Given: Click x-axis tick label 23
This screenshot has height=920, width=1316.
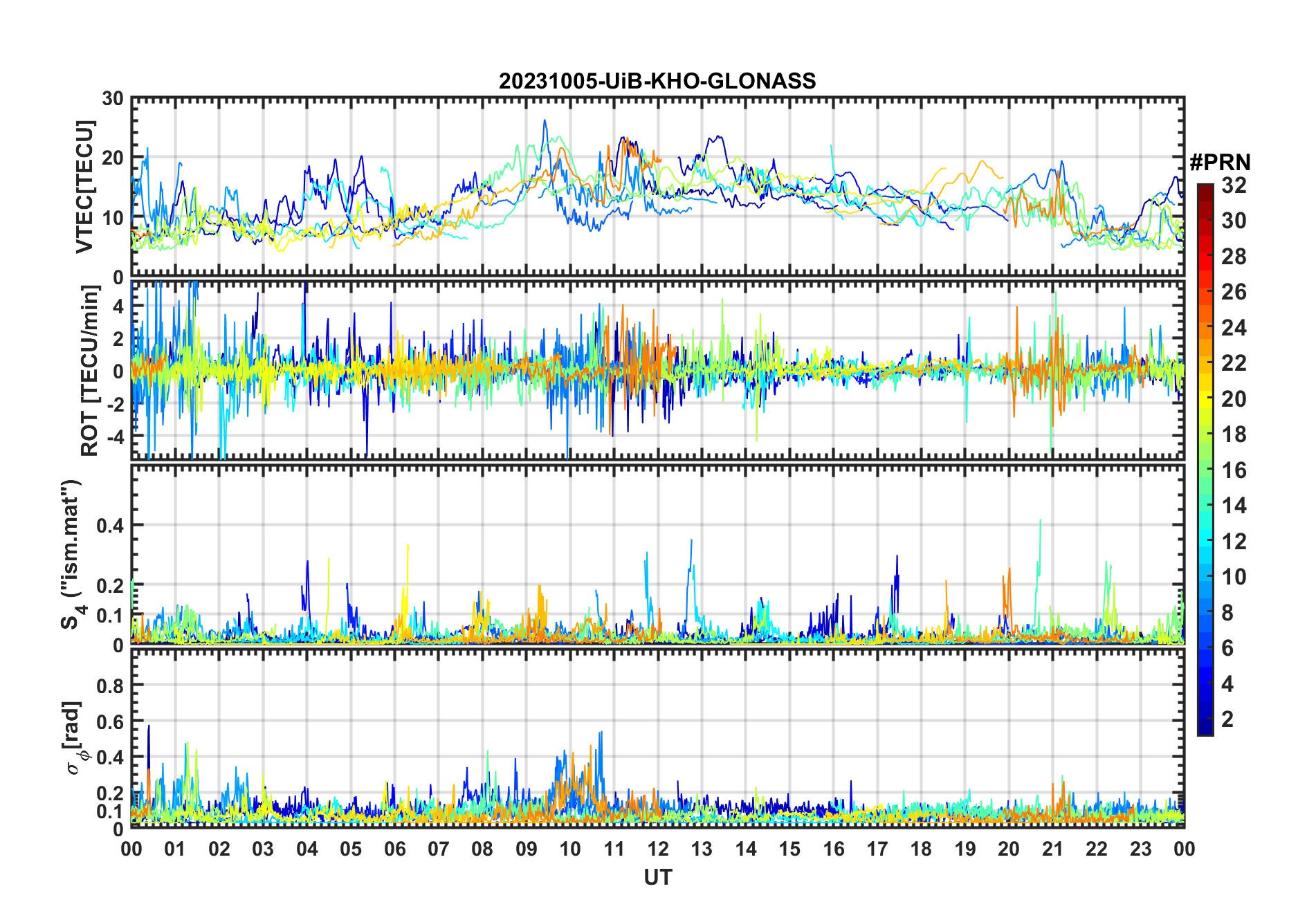Looking at the screenshot, I should click(x=1140, y=849).
